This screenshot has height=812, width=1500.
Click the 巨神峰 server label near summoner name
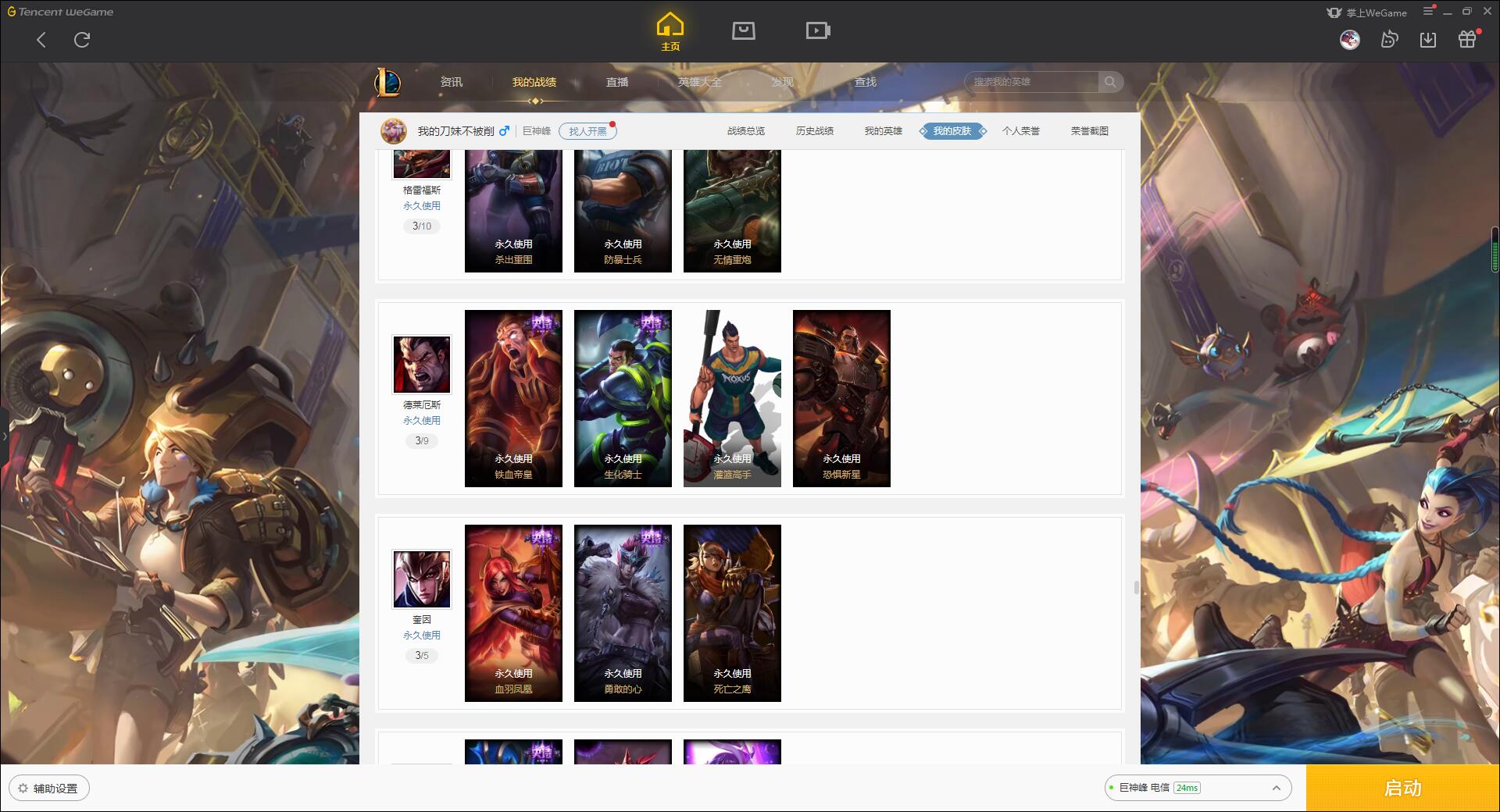(537, 131)
